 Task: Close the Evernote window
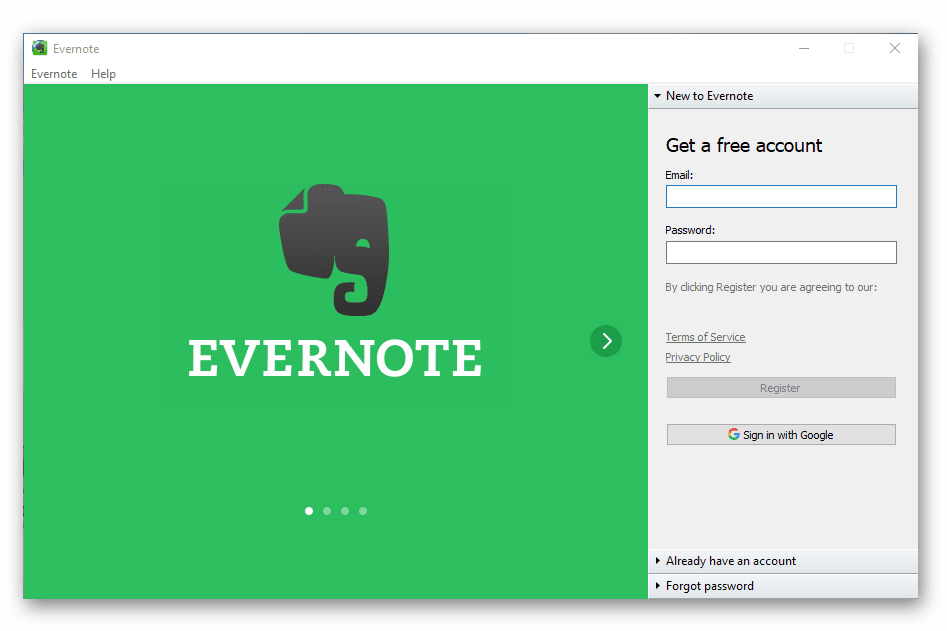pyautogui.click(x=895, y=48)
